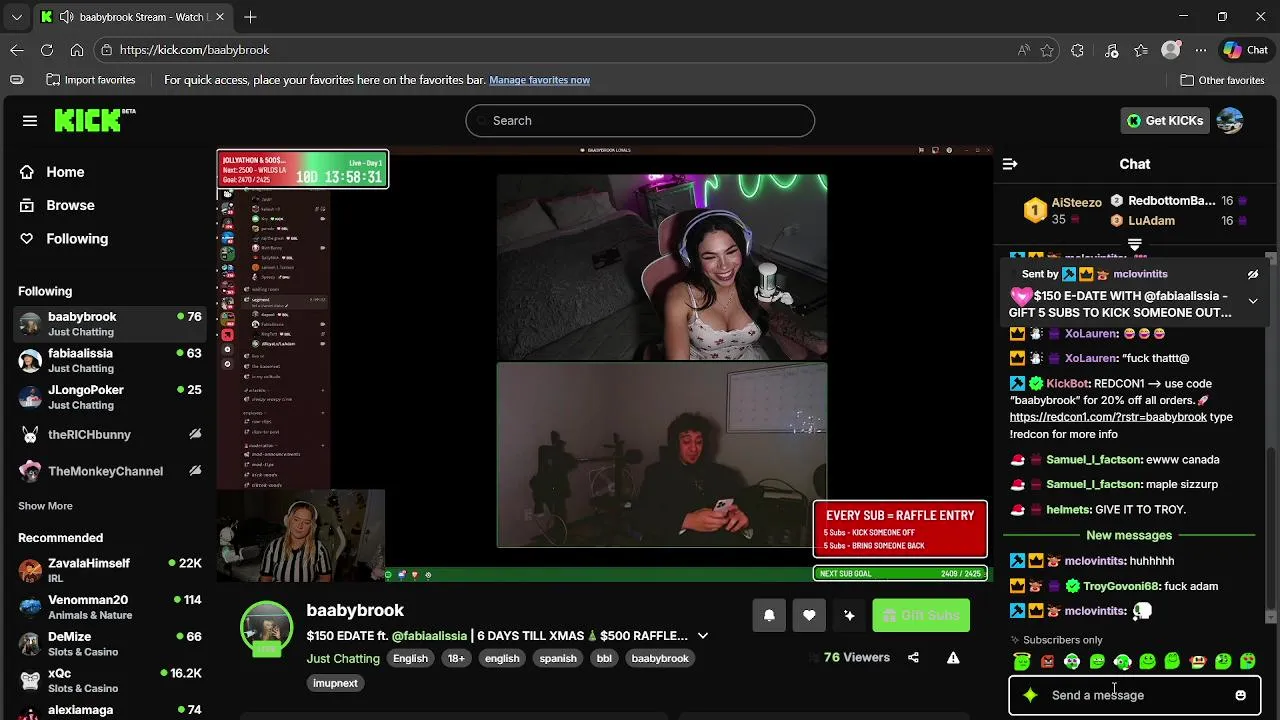Open baabybrook channel in Following list

(x=110, y=324)
